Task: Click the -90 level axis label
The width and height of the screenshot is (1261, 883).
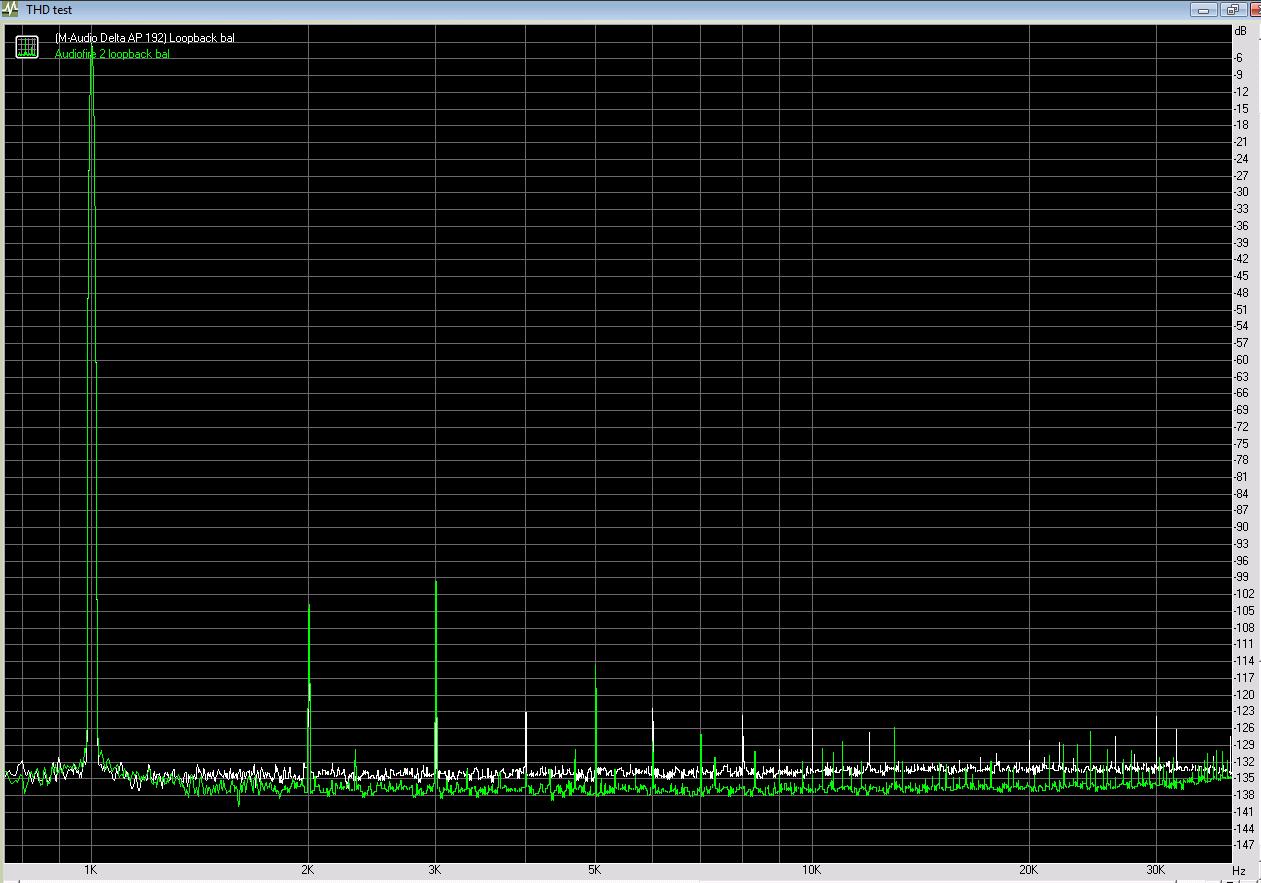Action: pos(1241,527)
